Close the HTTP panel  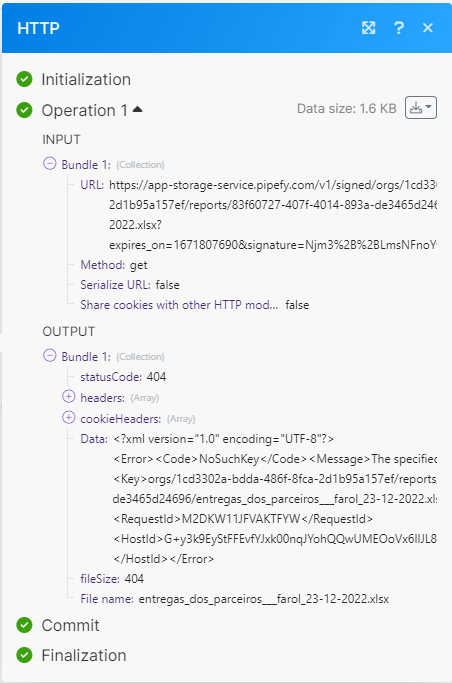coord(428,28)
